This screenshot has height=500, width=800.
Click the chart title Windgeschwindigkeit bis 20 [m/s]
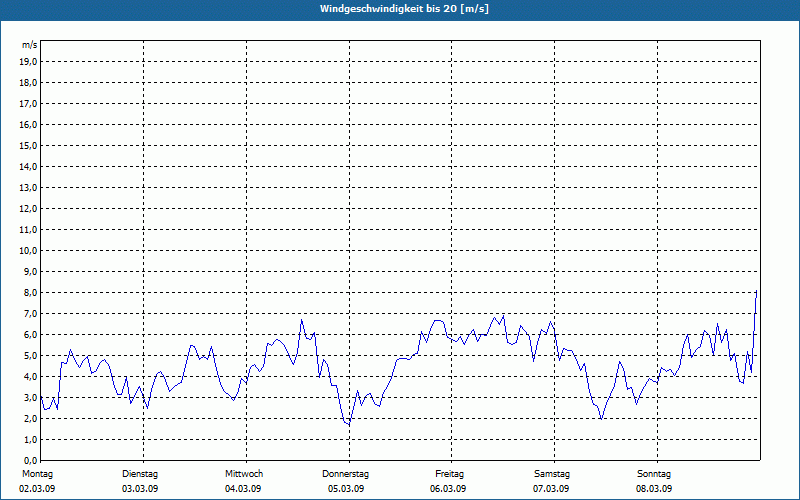click(404, 9)
